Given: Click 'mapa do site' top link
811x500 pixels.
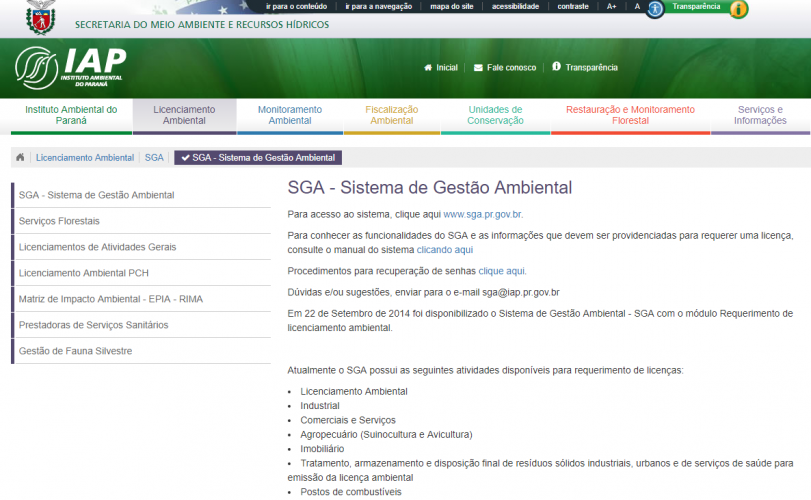Looking at the screenshot, I should [x=452, y=6].
